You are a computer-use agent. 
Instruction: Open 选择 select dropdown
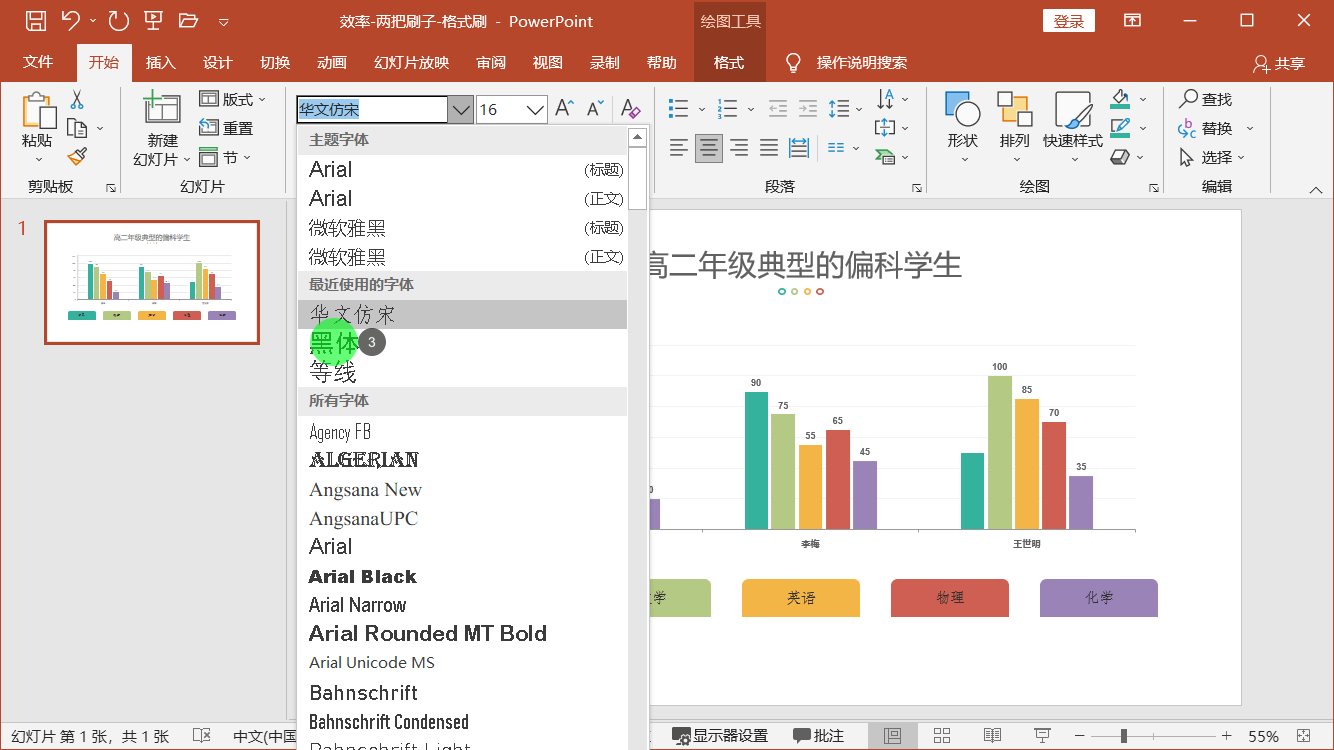click(x=1212, y=157)
